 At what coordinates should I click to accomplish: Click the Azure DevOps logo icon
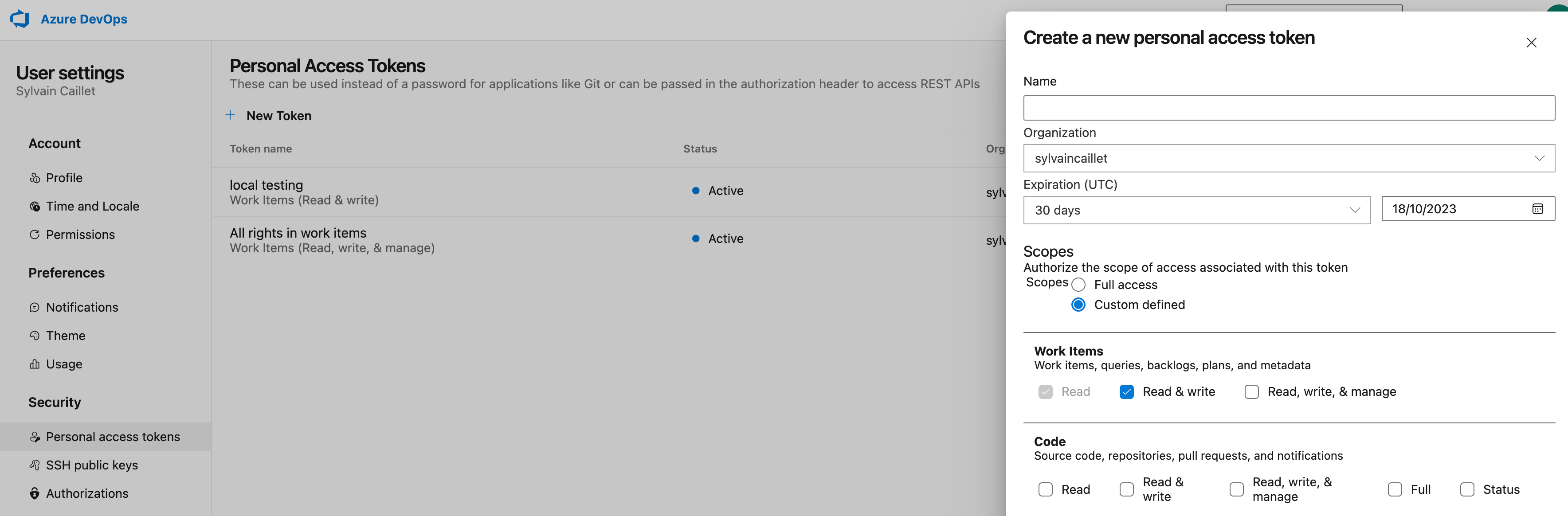click(x=20, y=19)
